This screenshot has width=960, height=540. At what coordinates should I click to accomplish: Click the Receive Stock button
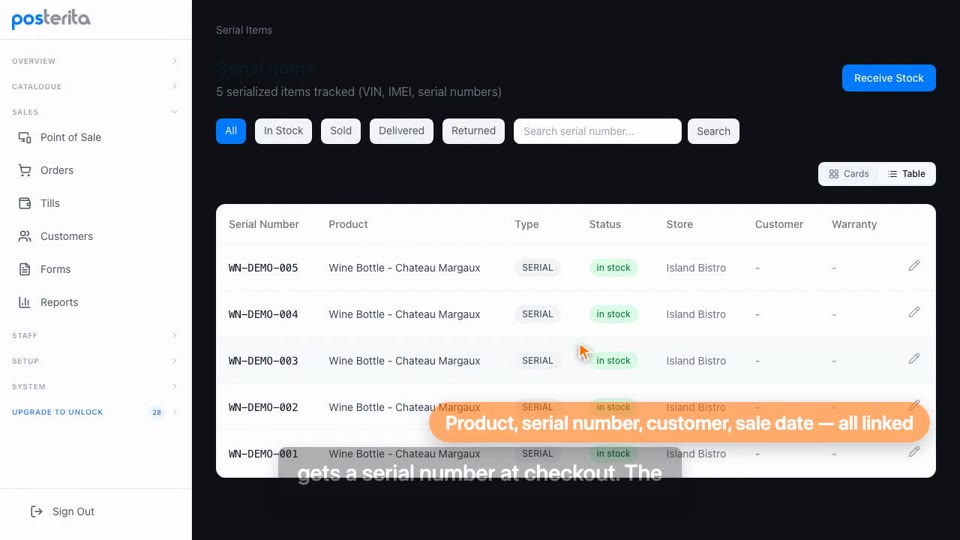click(888, 78)
